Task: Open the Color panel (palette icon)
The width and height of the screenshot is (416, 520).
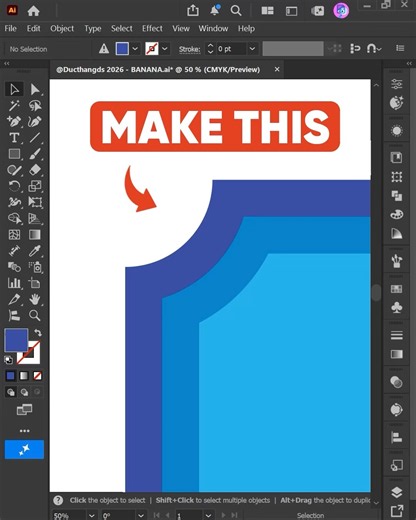Action: (x=397, y=214)
